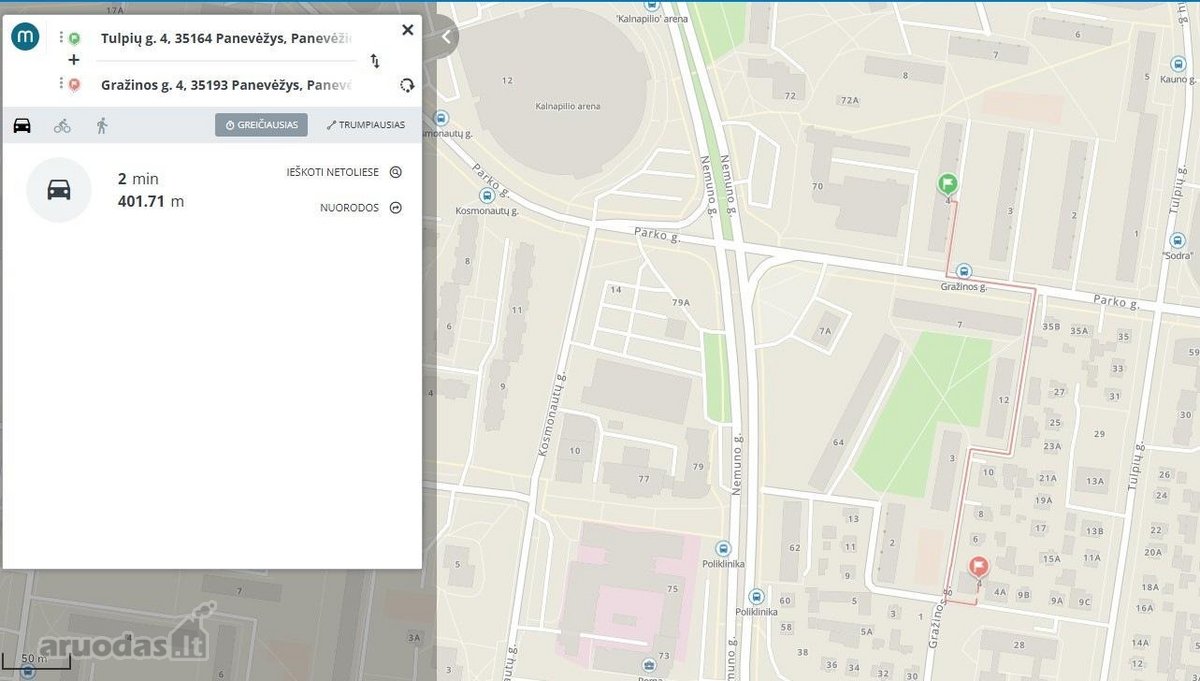Image resolution: width=1200 pixels, height=681 pixels.
Task: Grab the dotted handle of the Gražinos g. row
Action: pyautogui.click(x=61, y=85)
